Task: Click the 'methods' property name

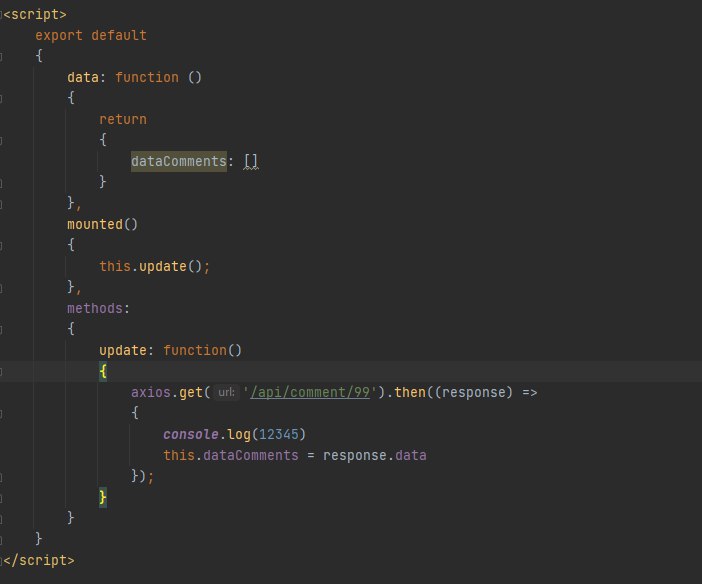Action: tap(95, 308)
